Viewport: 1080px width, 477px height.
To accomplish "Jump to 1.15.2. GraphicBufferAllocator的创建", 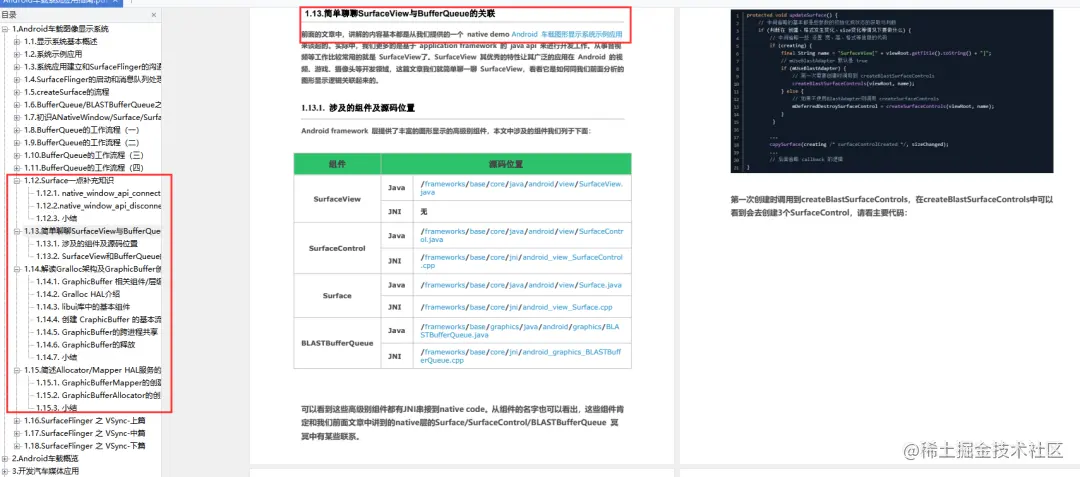I will [98, 395].
